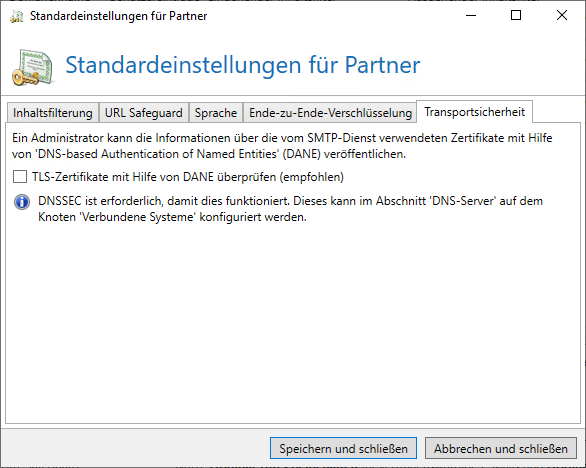
Task: Click the window title bar text
Action: tap(118, 16)
